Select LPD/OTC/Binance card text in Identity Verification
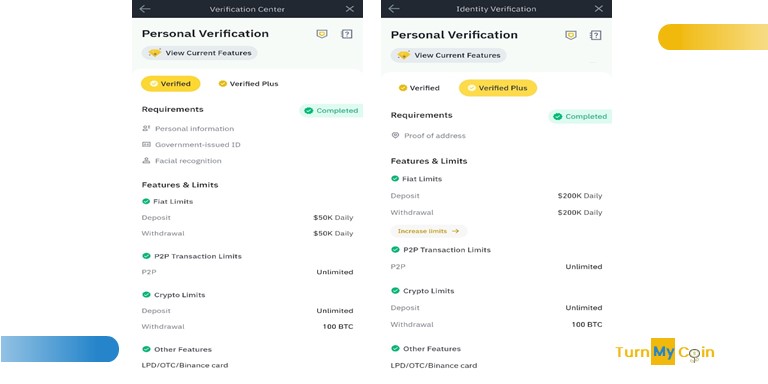The image size is (768, 384). click(433, 365)
